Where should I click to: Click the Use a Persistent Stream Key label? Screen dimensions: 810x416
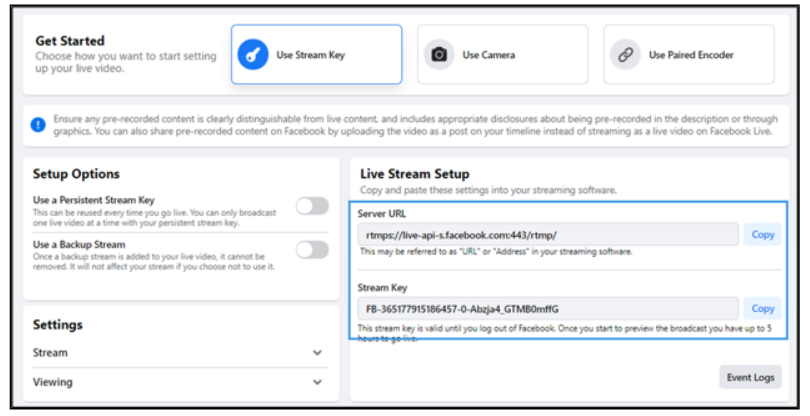(94, 200)
